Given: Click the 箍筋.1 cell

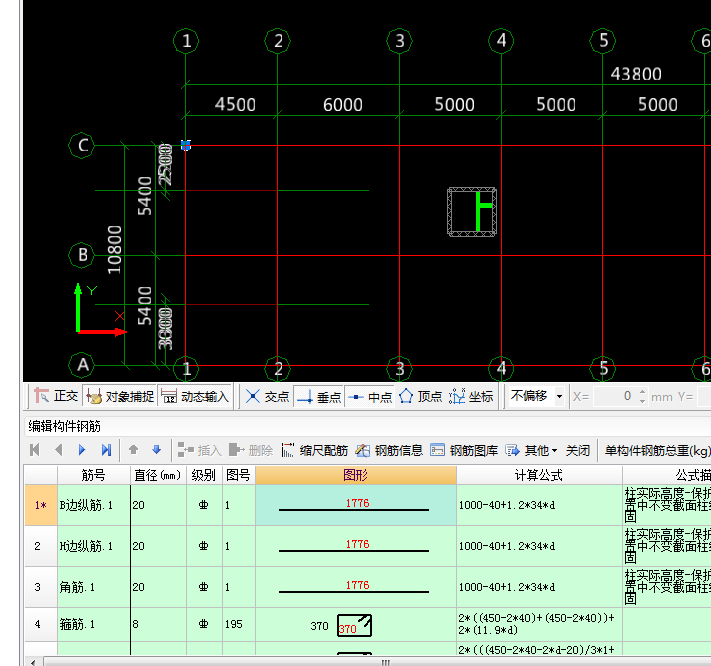Looking at the screenshot, I should 94,624.
